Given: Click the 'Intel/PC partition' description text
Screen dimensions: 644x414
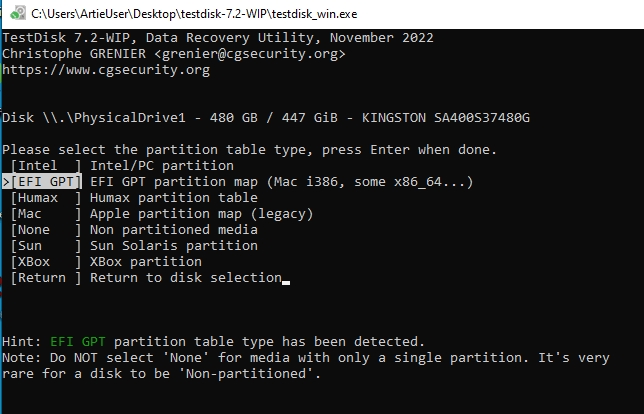Looking at the screenshot, I should click(x=162, y=166).
